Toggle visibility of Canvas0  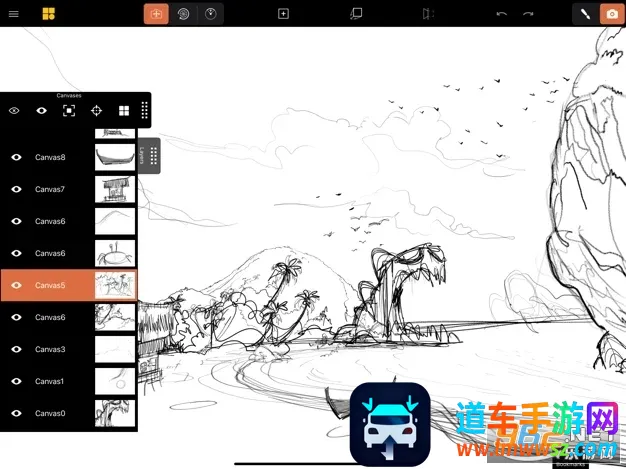16,413
